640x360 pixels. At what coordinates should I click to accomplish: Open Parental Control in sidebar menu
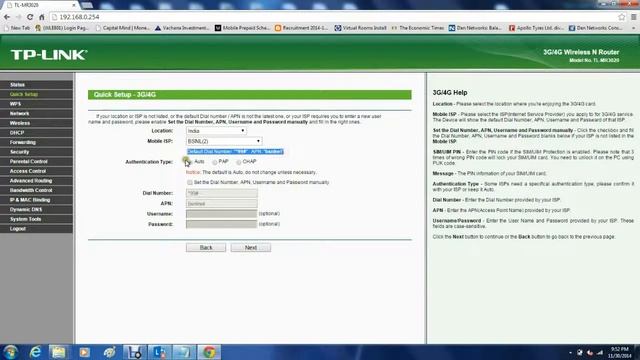click(36, 161)
